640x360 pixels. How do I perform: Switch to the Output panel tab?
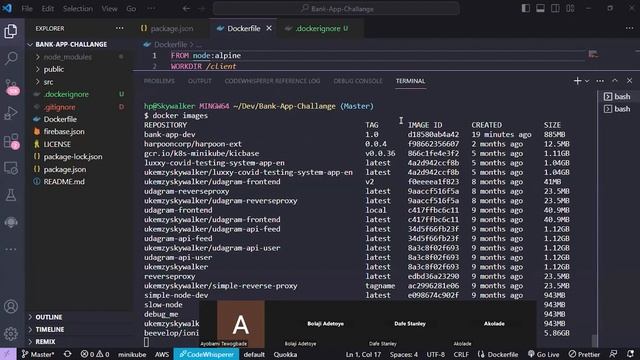200,81
